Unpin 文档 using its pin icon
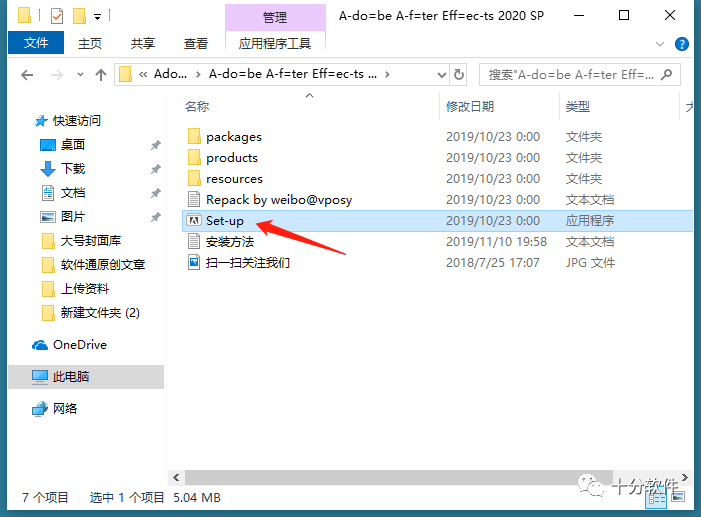701x517 pixels. click(155, 193)
